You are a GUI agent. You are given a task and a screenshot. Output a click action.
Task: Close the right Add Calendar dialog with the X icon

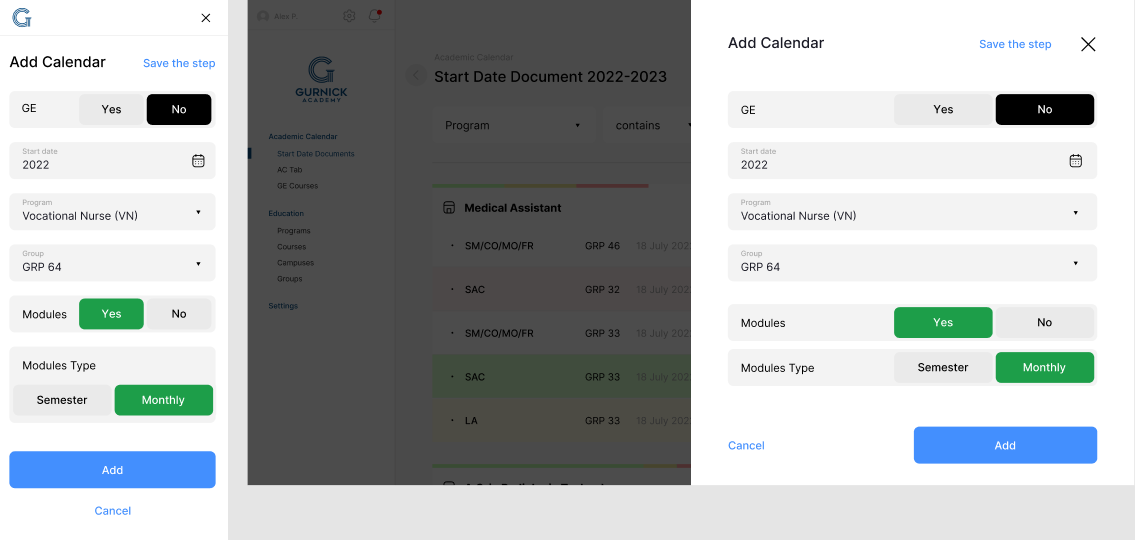pos(1088,44)
